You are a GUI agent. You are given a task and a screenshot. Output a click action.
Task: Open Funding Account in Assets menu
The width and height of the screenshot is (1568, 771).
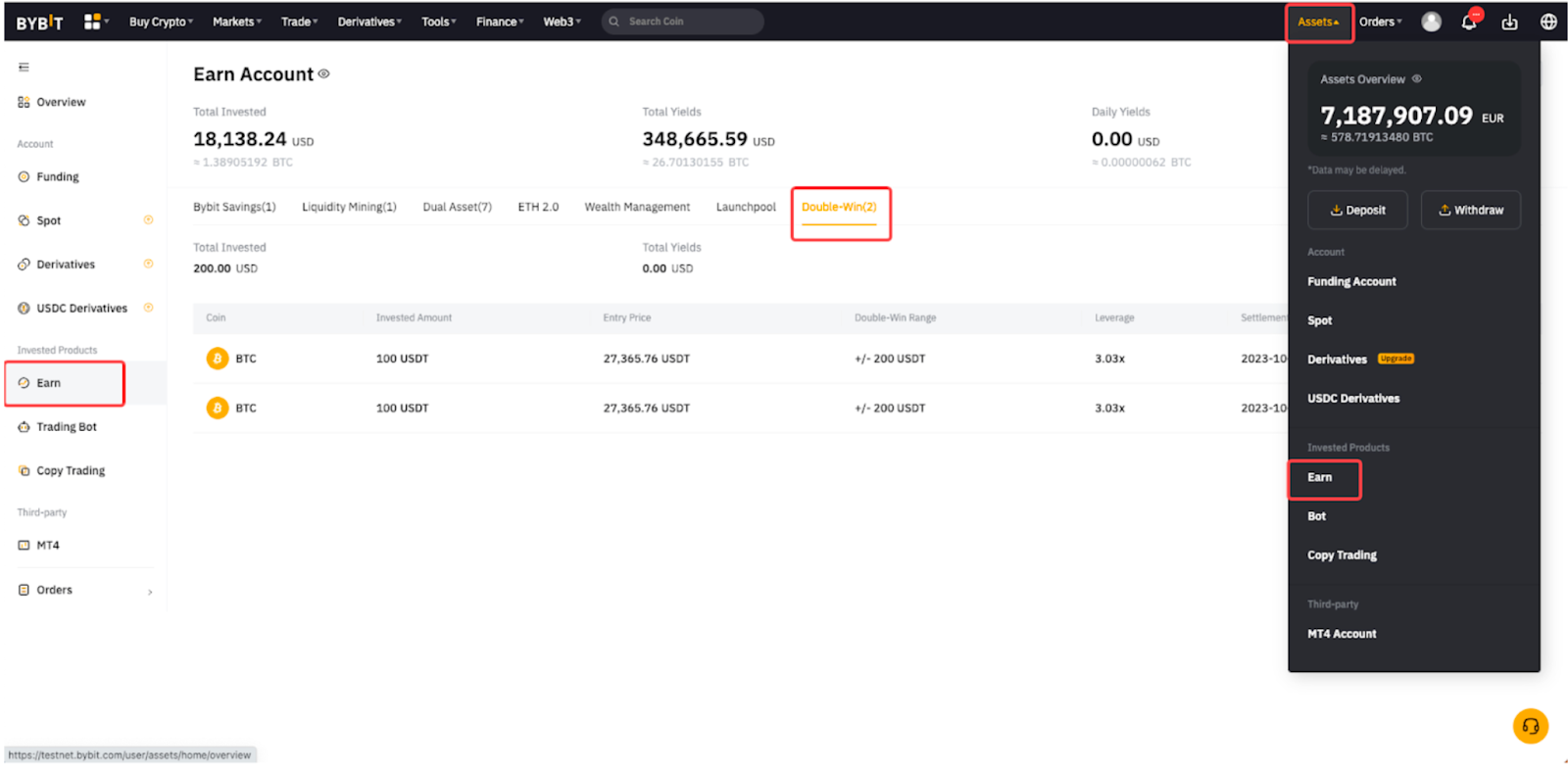coord(1351,281)
